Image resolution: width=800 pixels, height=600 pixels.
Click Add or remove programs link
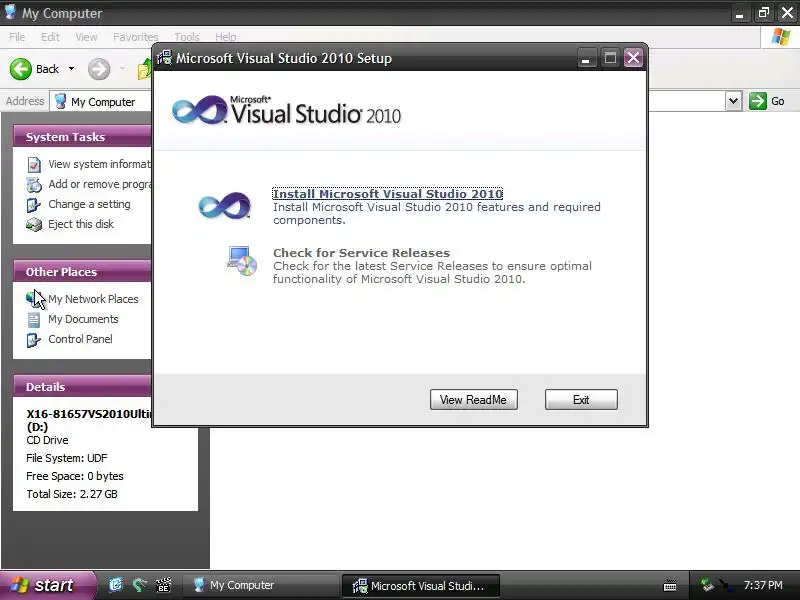click(x=99, y=184)
